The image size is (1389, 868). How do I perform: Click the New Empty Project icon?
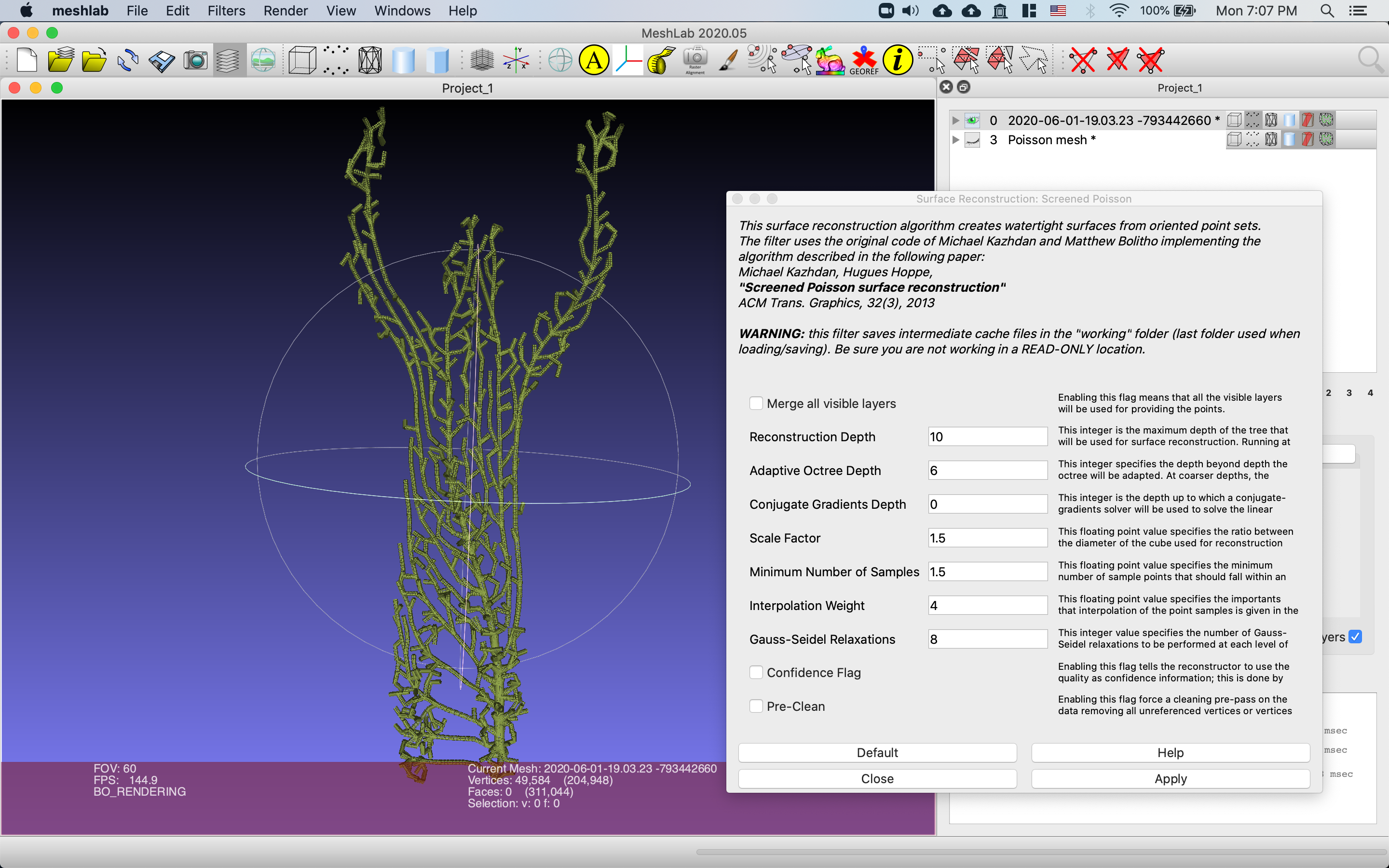pos(27,60)
